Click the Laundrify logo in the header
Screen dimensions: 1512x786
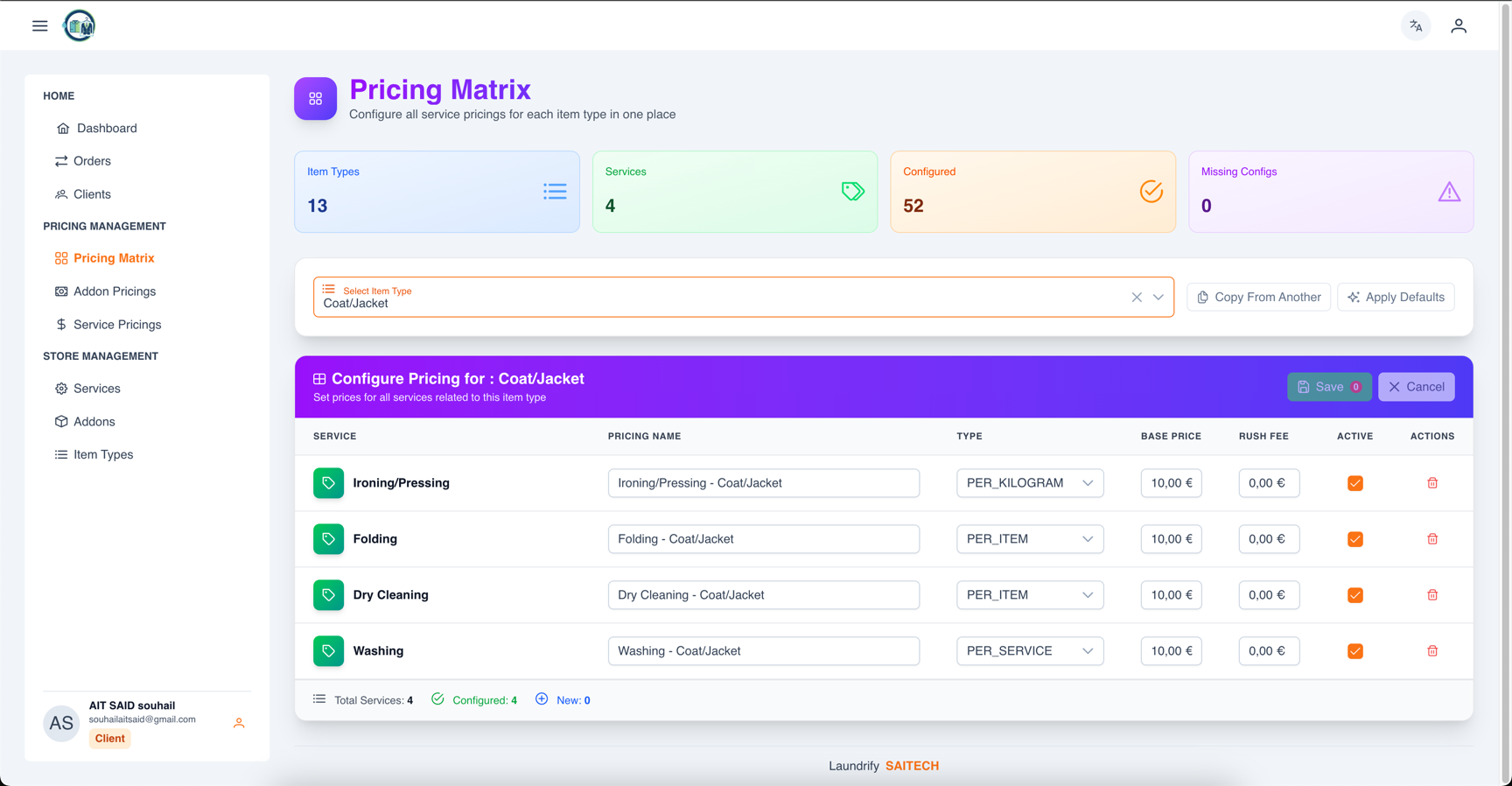tap(80, 25)
